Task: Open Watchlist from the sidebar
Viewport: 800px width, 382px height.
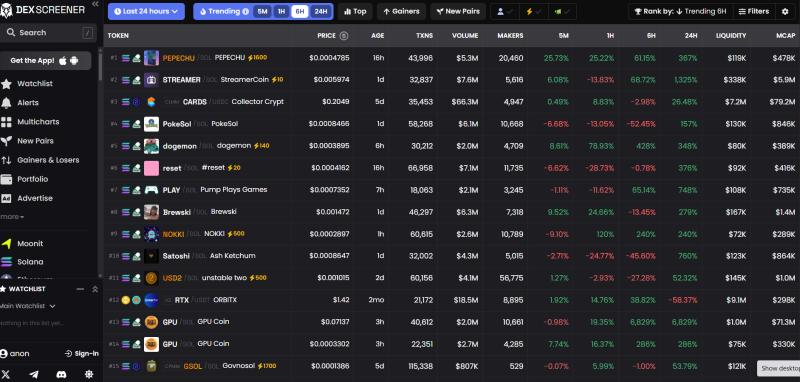Action: 34,83
